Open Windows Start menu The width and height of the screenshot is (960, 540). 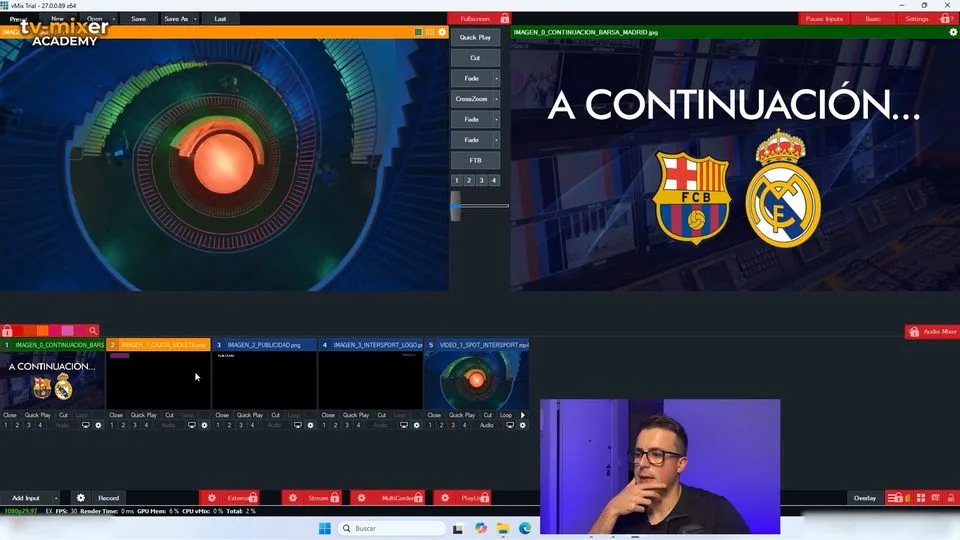pos(324,528)
